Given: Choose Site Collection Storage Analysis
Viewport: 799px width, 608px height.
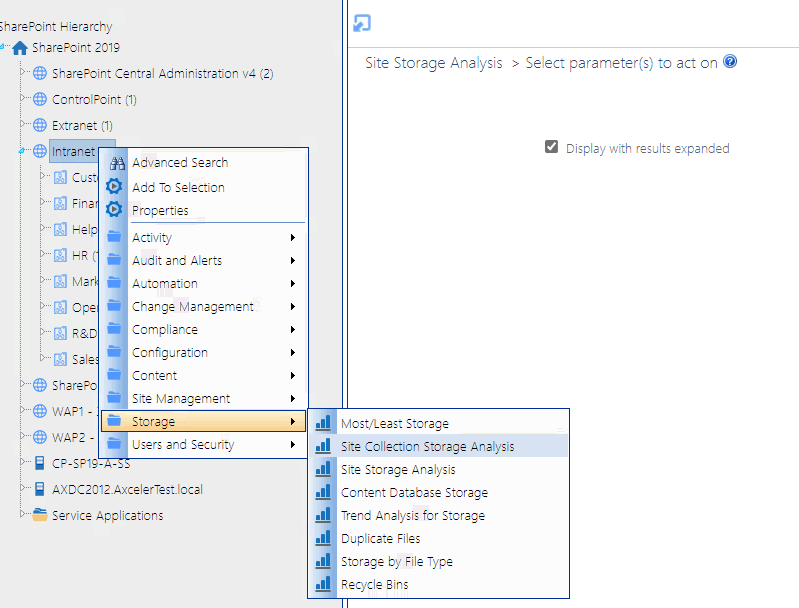Looking at the screenshot, I should [x=439, y=446].
